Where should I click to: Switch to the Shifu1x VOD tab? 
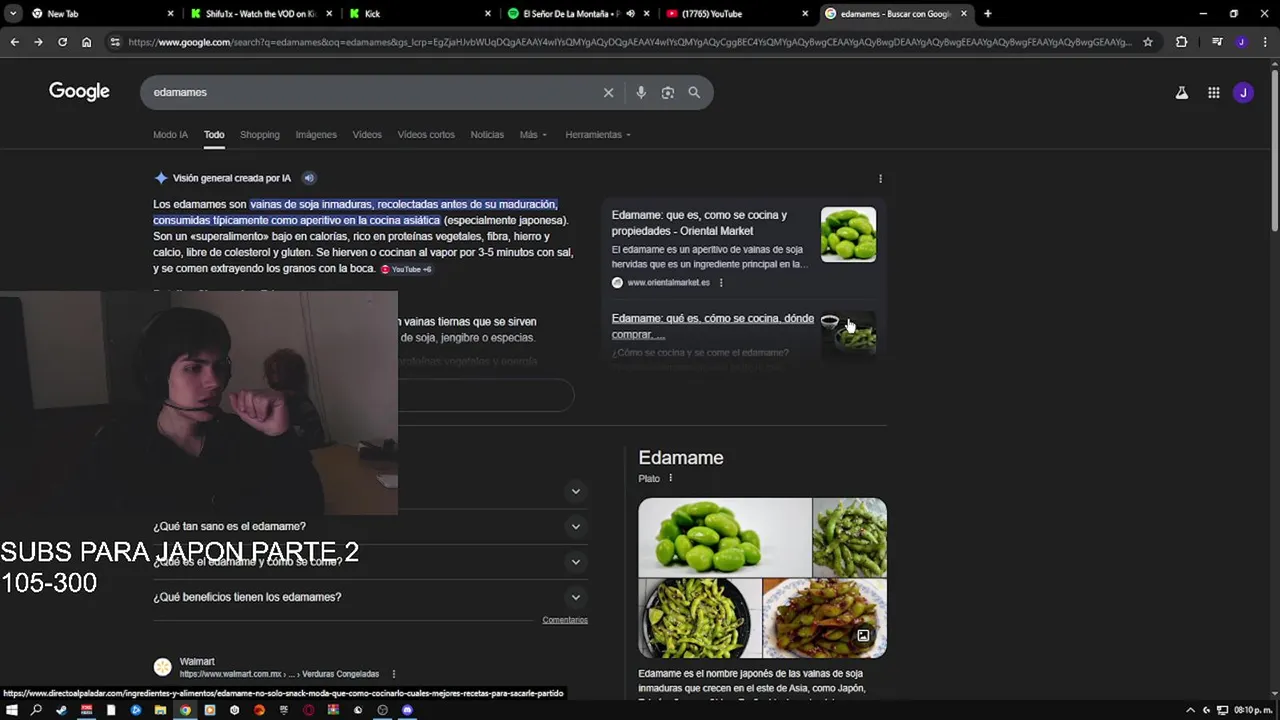(x=260, y=13)
